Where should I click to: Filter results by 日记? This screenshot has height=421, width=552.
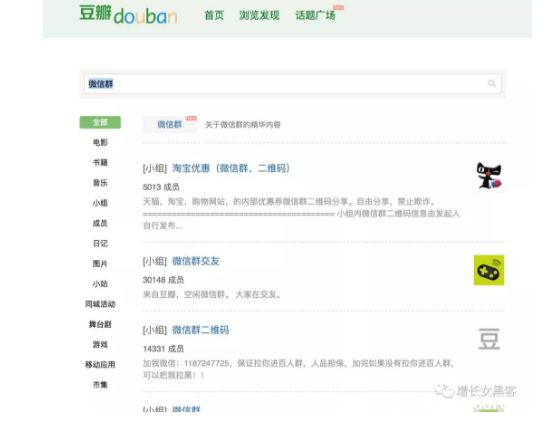[x=100, y=243]
